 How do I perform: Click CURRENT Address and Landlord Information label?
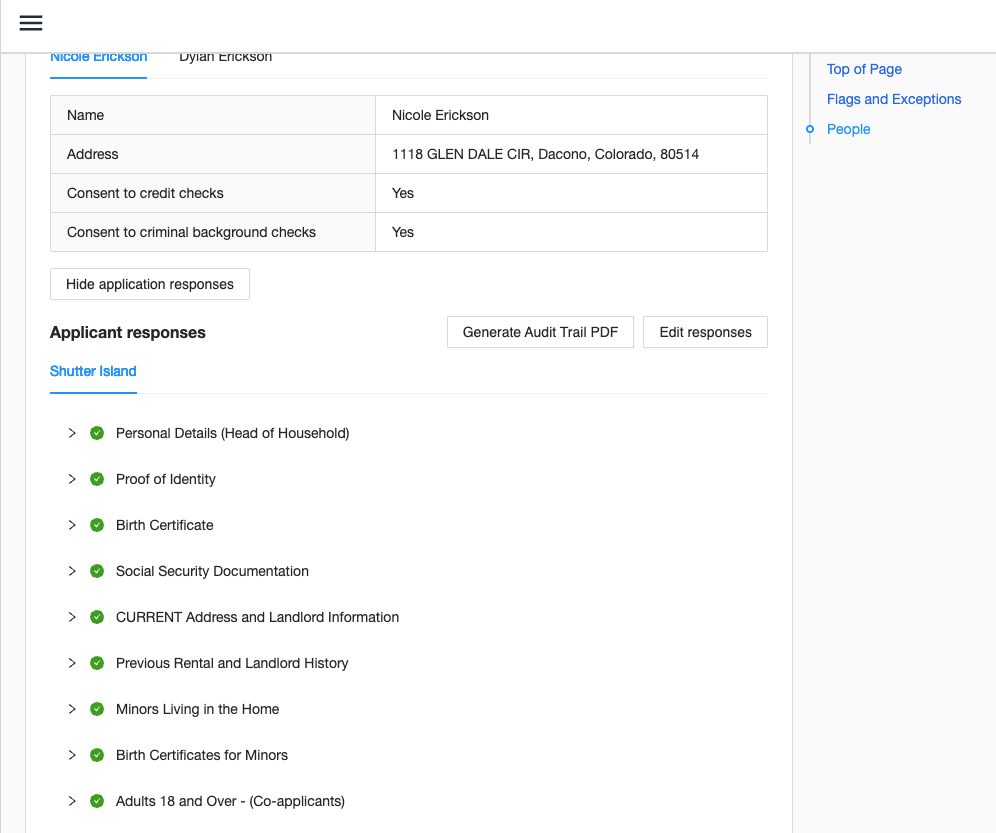257,617
